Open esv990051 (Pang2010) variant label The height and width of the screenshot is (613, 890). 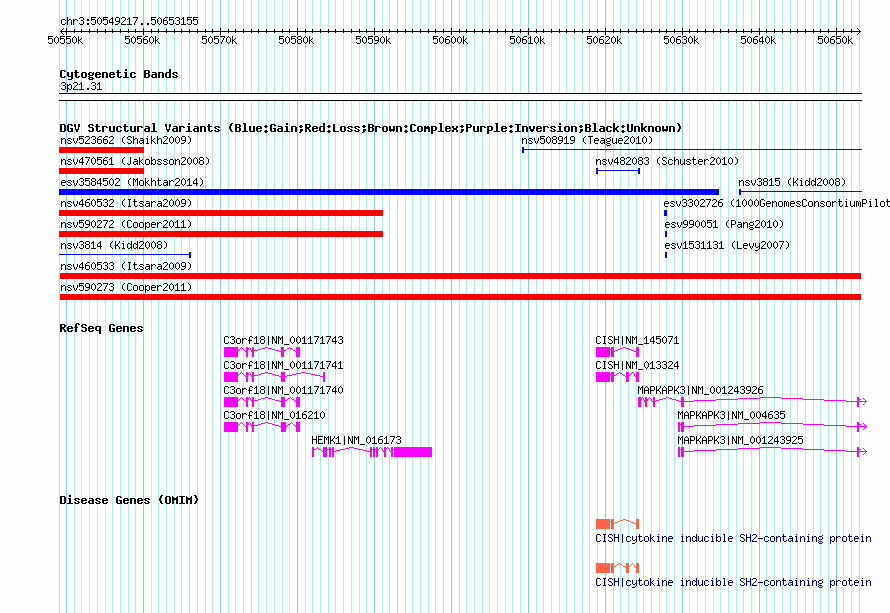pyautogui.click(x=724, y=224)
